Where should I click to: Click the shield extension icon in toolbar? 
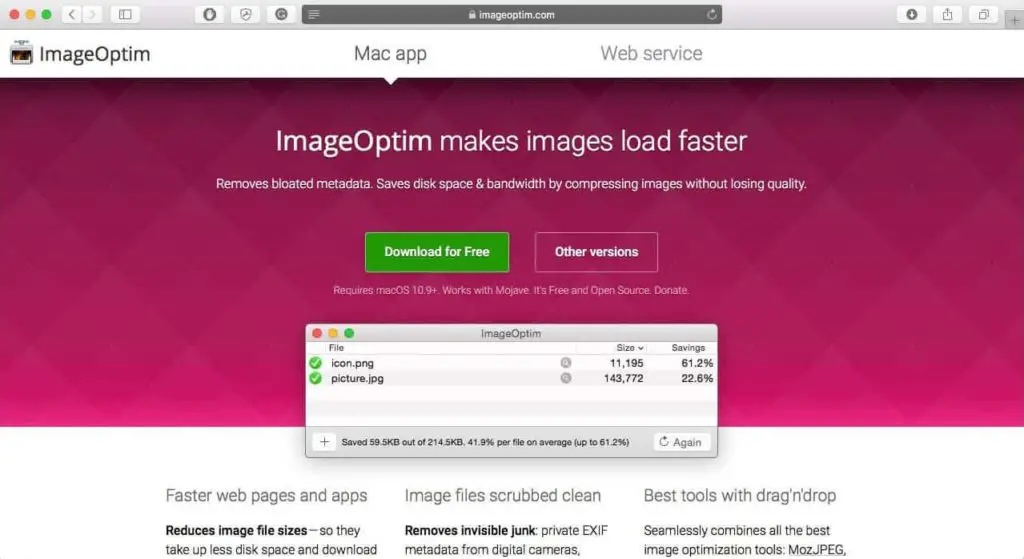pyautogui.click(x=246, y=14)
